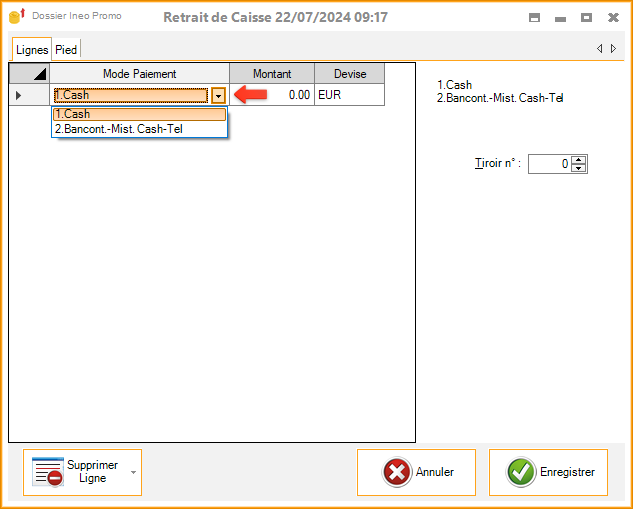Click the Montant cell showing 0.00

(x=272, y=95)
